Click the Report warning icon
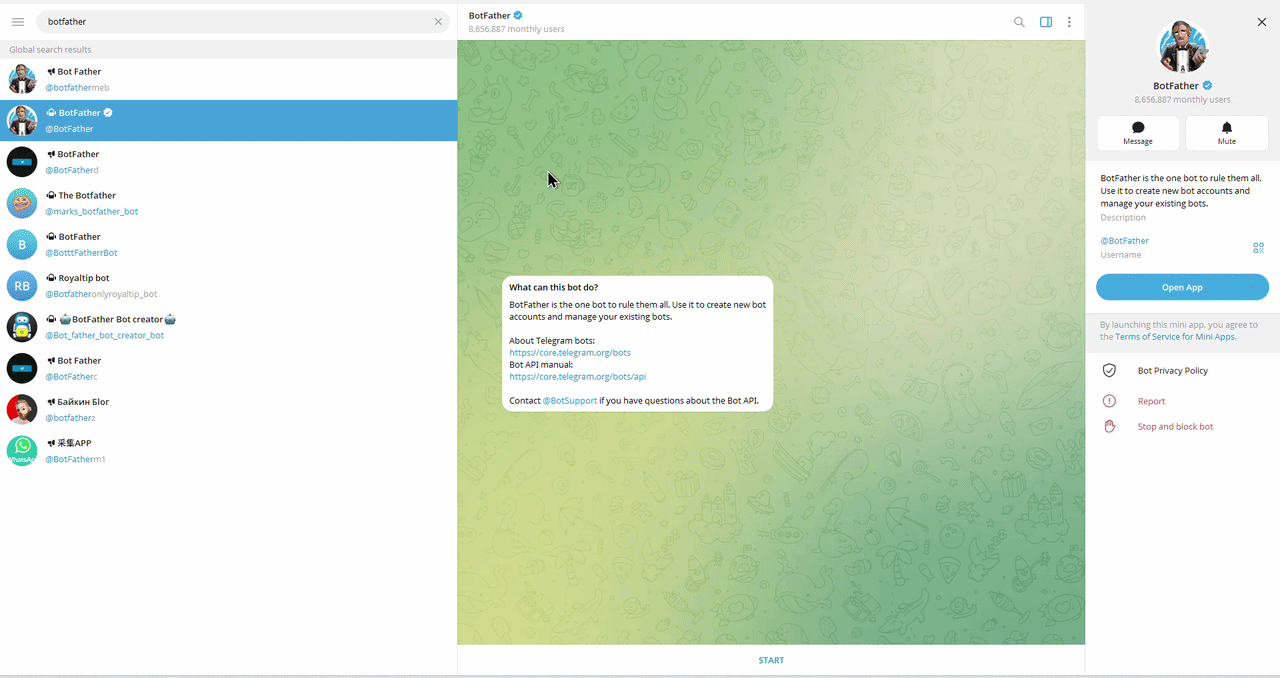The image size is (1280, 678). tap(1109, 401)
